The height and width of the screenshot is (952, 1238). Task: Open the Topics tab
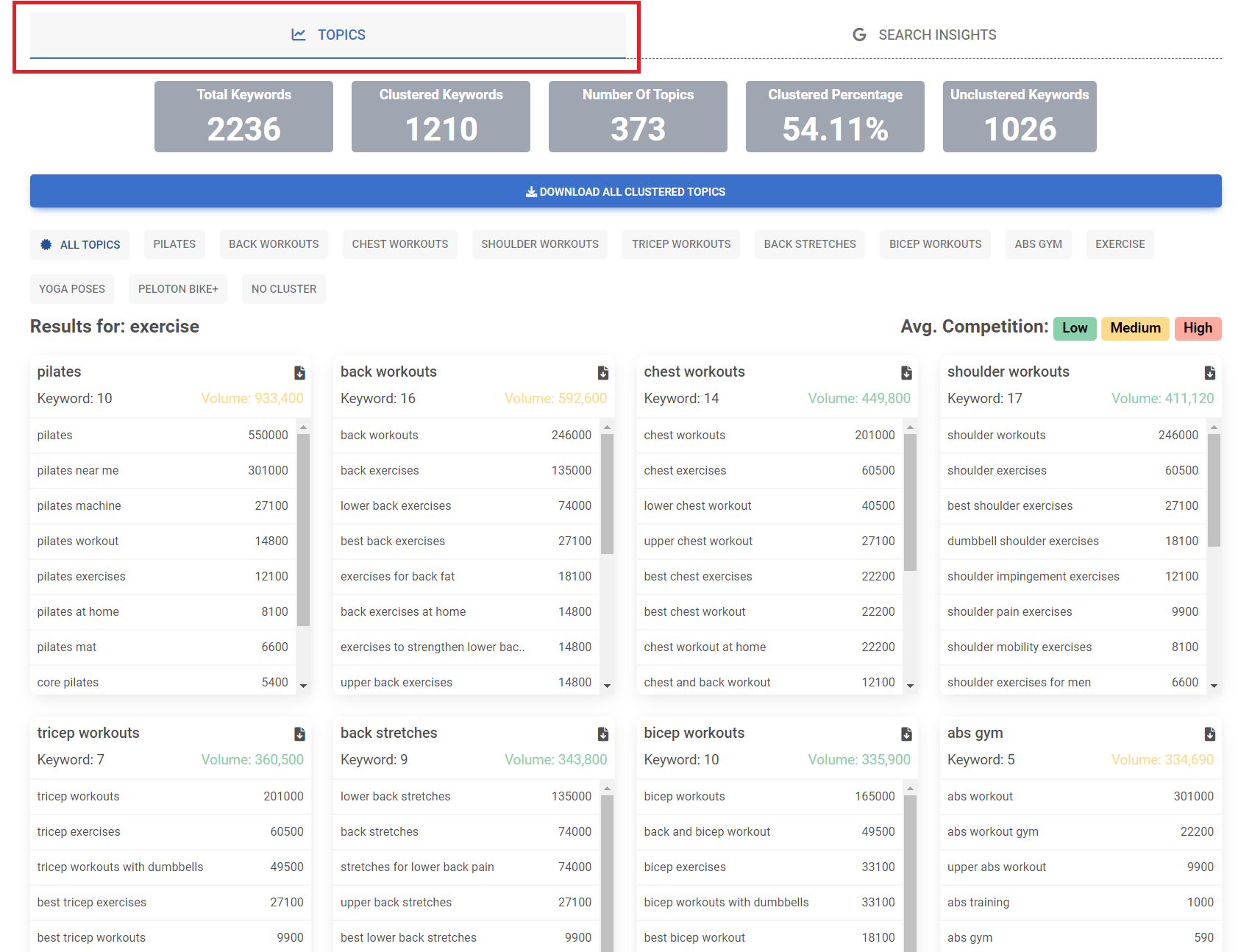tap(328, 35)
